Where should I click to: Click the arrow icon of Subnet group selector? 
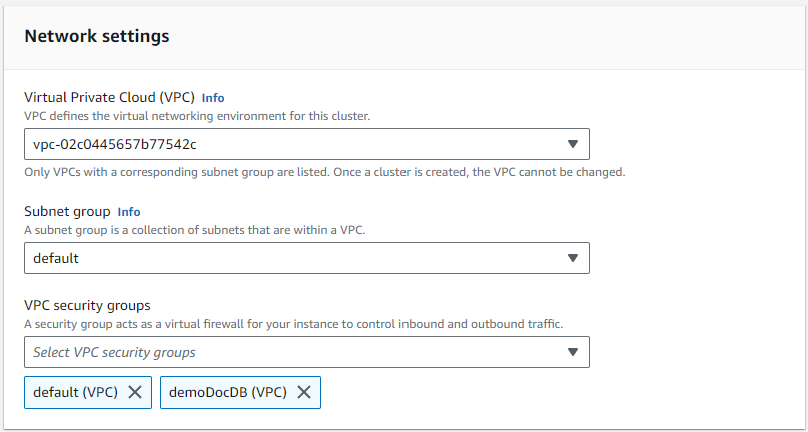572,258
